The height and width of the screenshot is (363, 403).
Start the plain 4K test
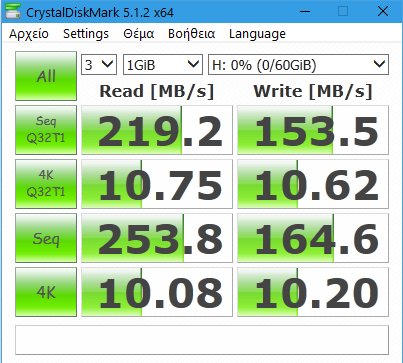[x=46, y=292]
